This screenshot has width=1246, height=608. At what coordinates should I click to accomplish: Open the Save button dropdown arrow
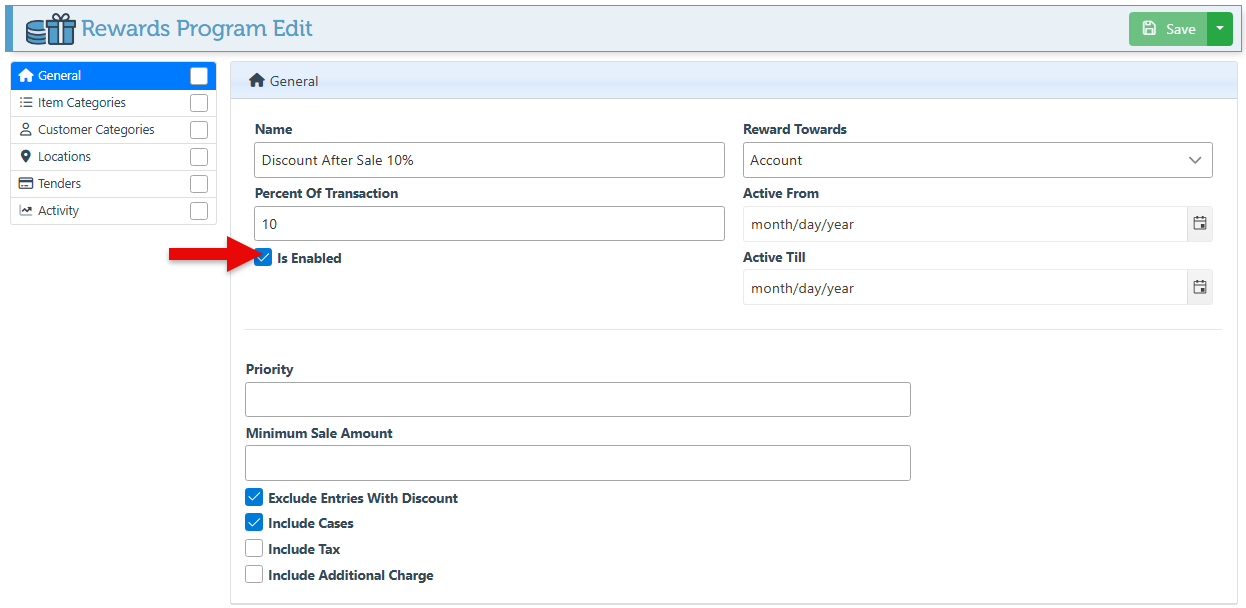[x=1220, y=29]
